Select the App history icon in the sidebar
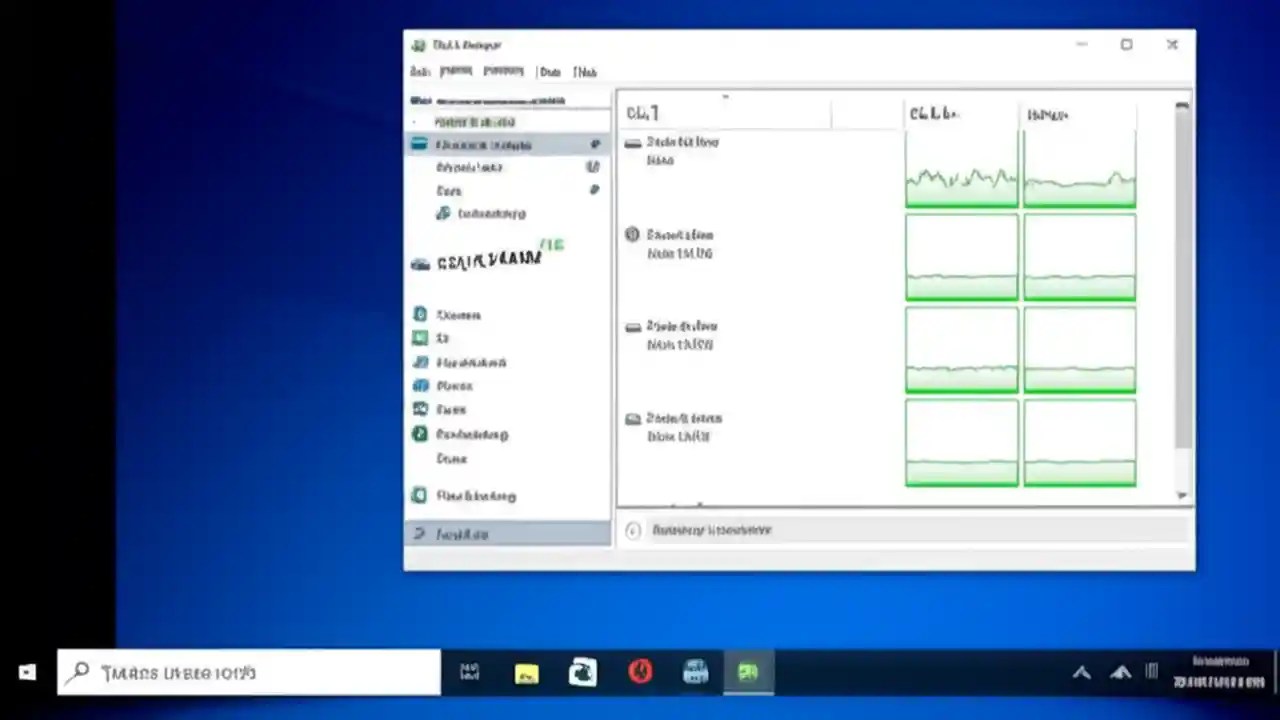The width and height of the screenshot is (1280, 720). (x=470, y=167)
